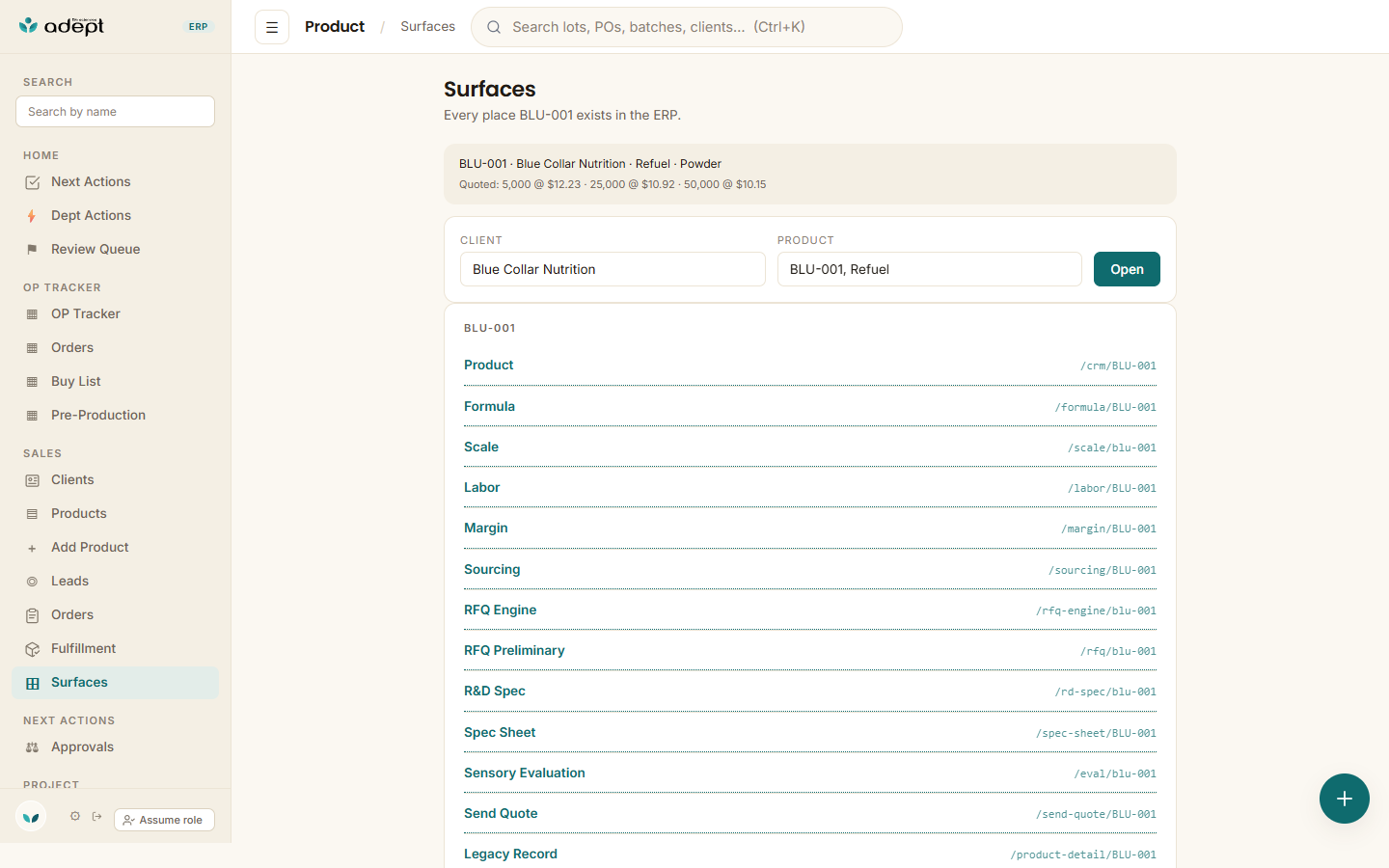Open the Scale surface link
The width and height of the screenshot is (1389, 868).
[x=481, y=447]
